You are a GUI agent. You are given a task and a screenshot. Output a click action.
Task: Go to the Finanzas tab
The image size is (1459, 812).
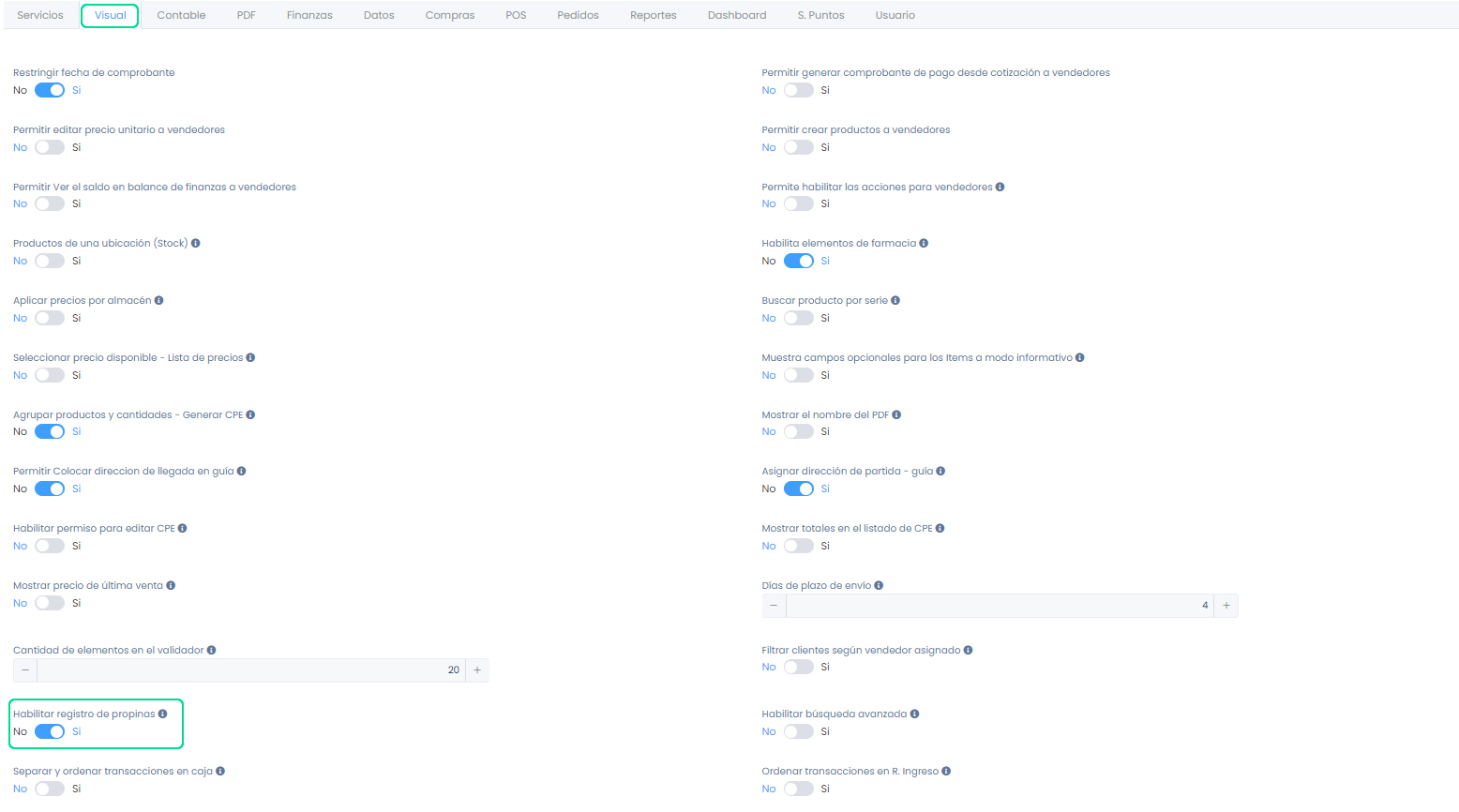click(x=309, y=15)
